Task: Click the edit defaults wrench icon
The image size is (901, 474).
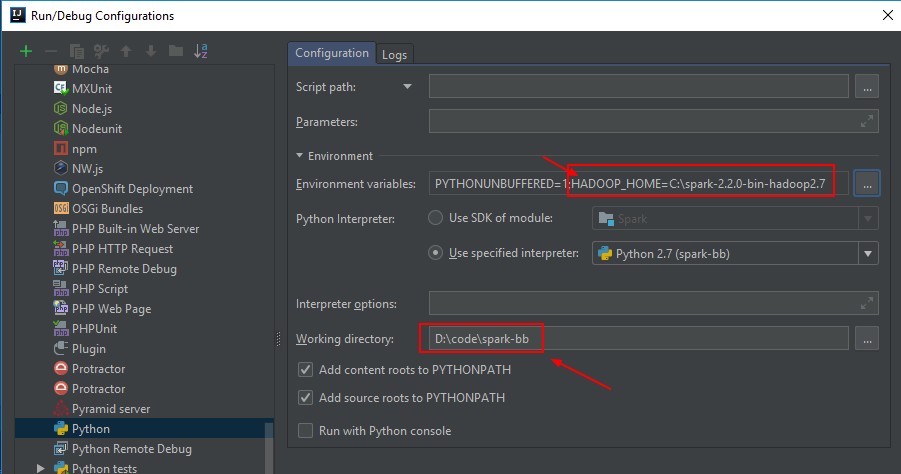Action: [x=101, y=51]
